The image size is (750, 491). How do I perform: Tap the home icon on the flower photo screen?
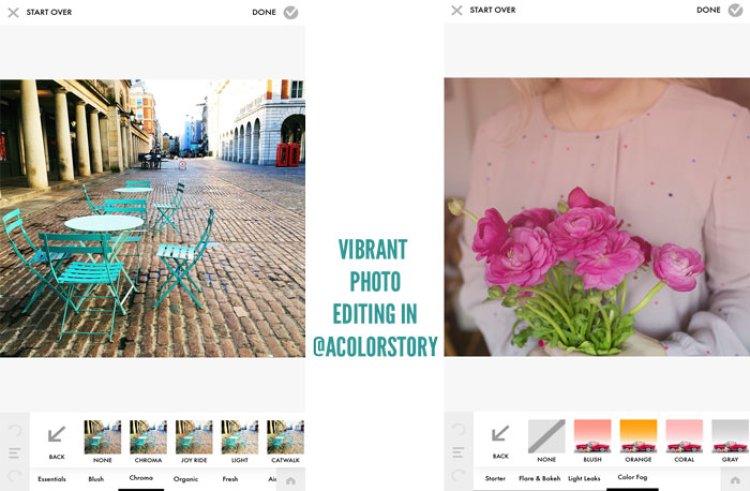pos(735,480)
